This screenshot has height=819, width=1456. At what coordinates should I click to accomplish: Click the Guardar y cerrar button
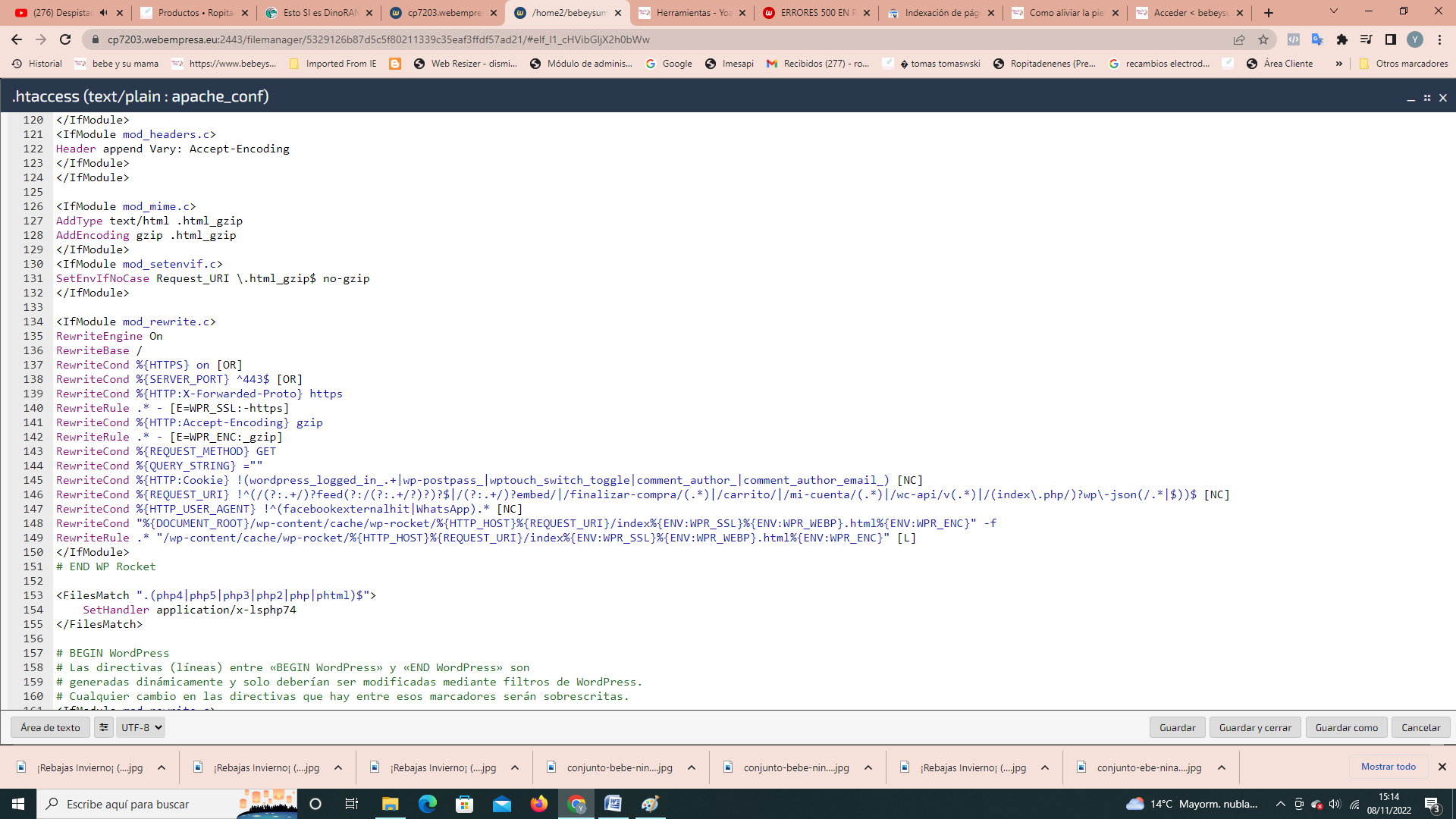point(1255,727)
